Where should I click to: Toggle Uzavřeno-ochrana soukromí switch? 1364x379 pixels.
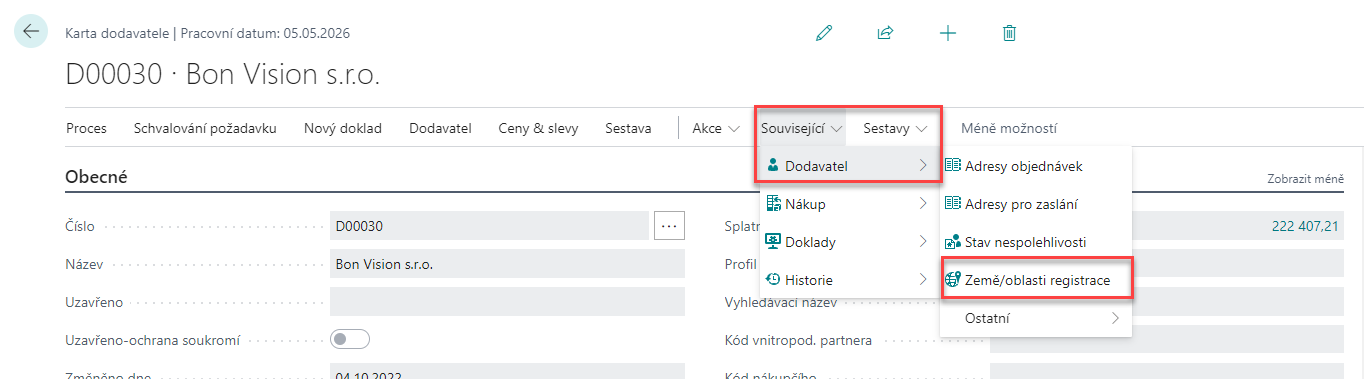[x=350, y=340]
